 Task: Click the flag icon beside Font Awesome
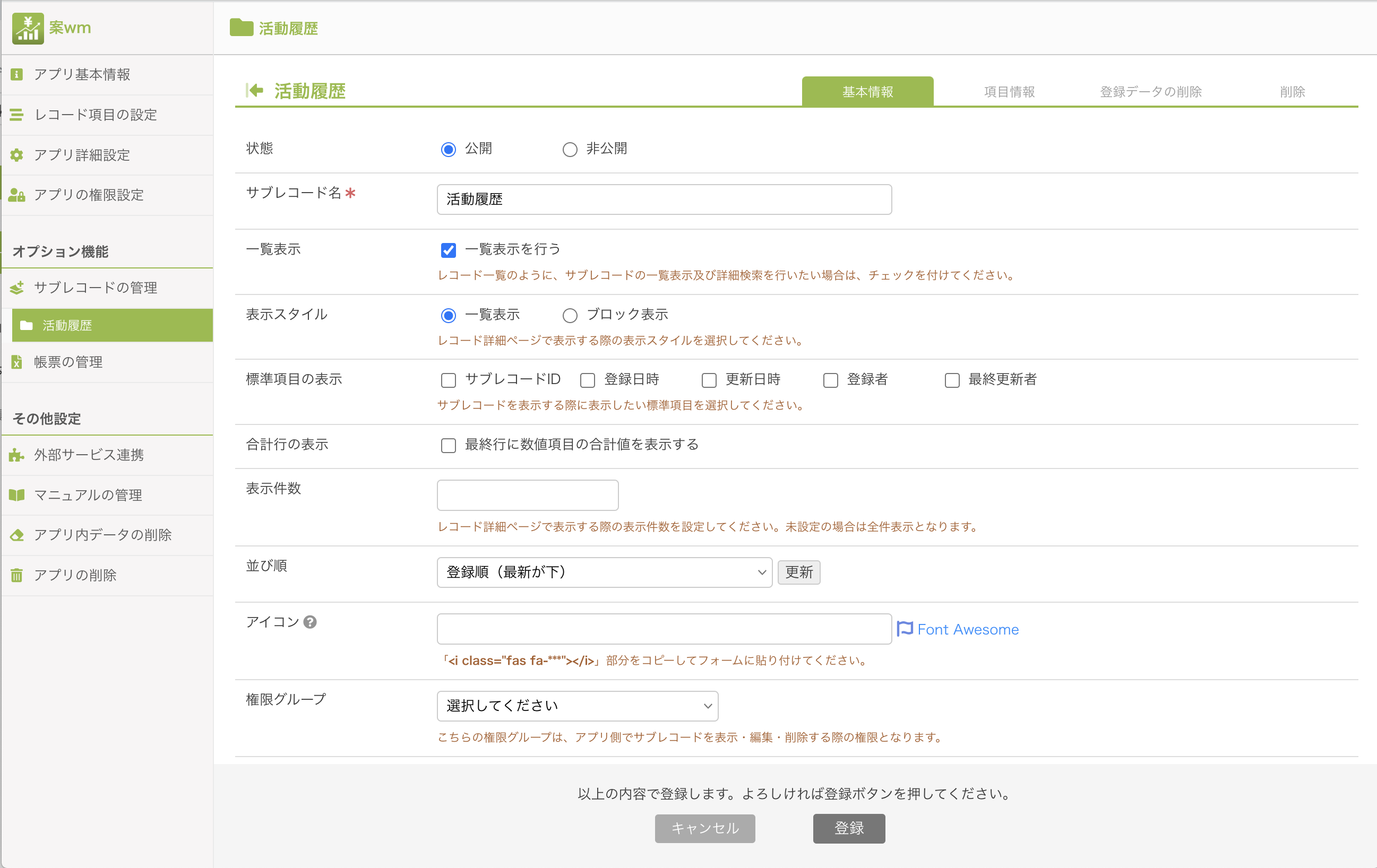tap(905, 629)
